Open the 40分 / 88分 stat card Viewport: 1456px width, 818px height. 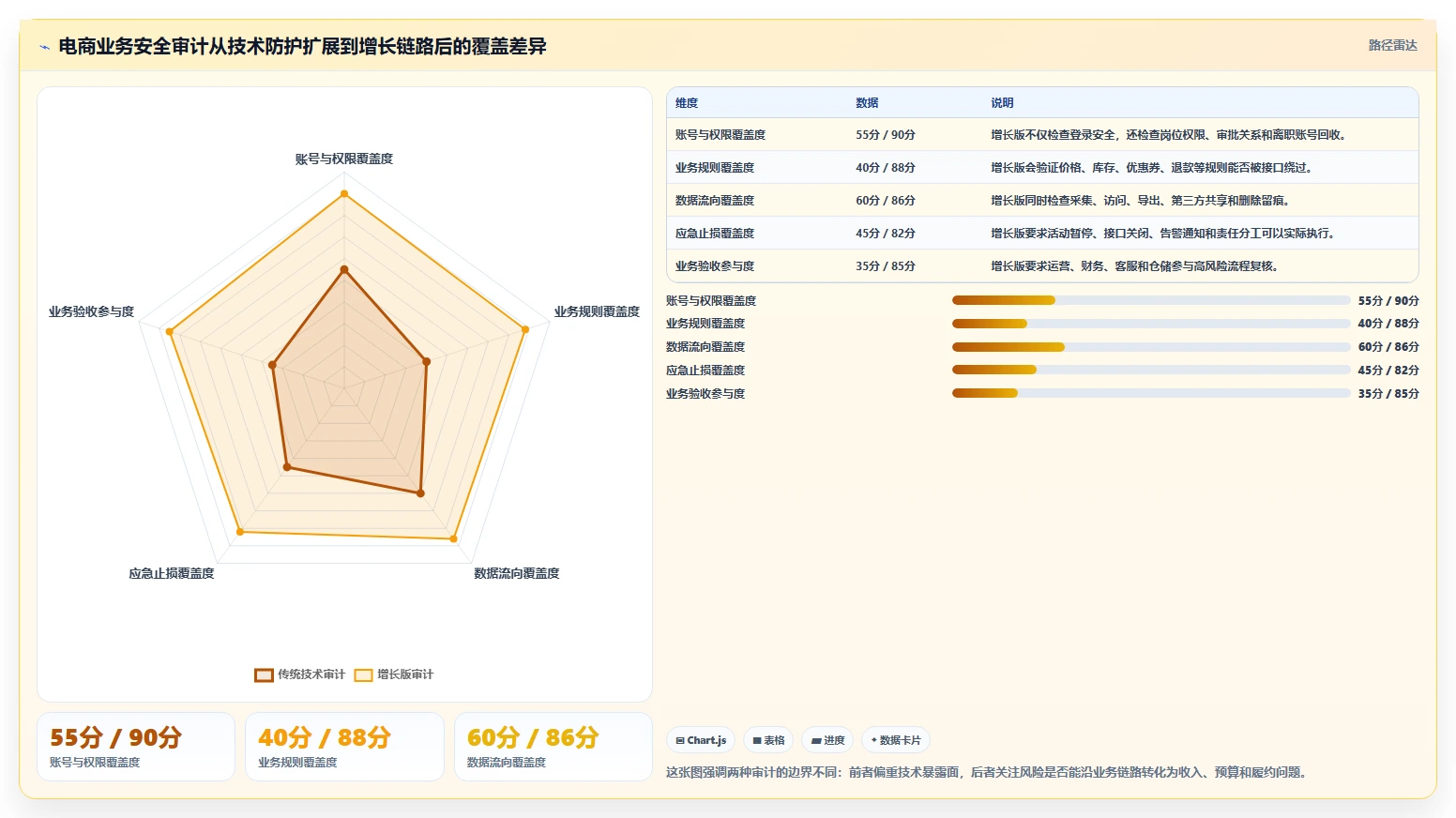point(344,747)
